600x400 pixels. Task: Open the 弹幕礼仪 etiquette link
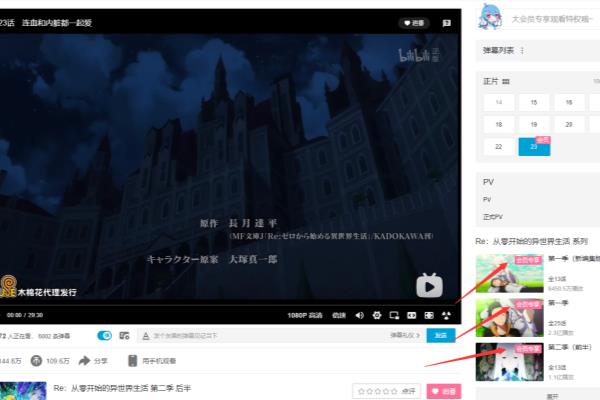point(405,335)
